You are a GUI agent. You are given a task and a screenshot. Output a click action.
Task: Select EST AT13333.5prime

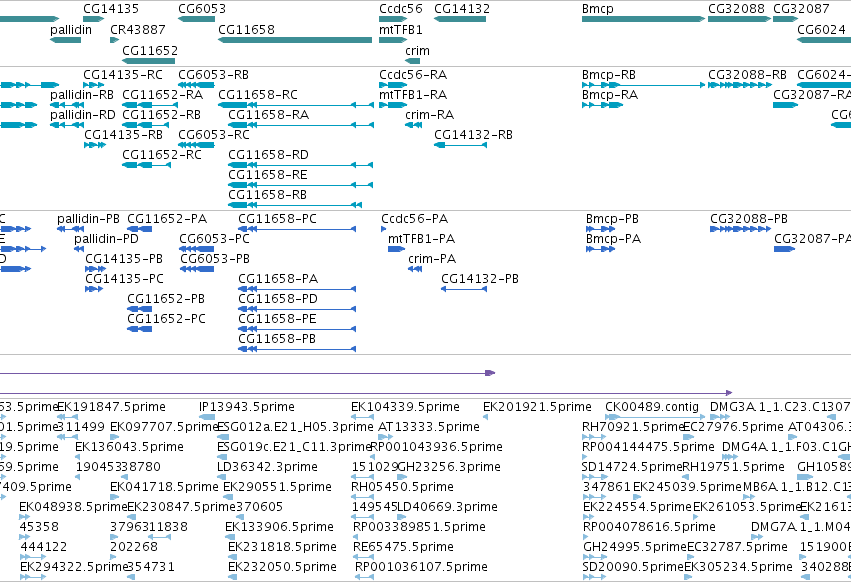385,436
